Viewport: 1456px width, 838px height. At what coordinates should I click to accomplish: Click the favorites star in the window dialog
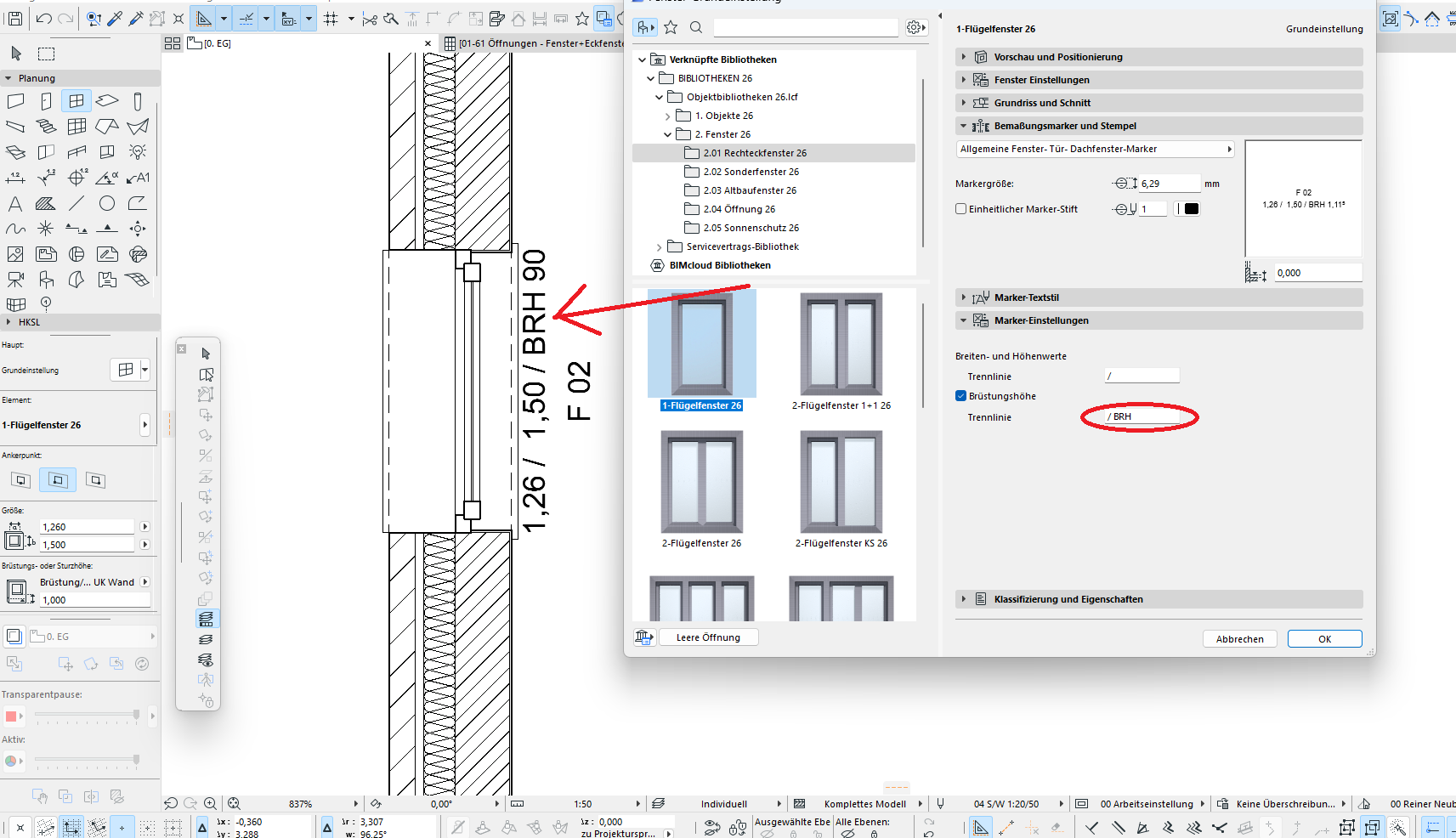pos(671,27)
